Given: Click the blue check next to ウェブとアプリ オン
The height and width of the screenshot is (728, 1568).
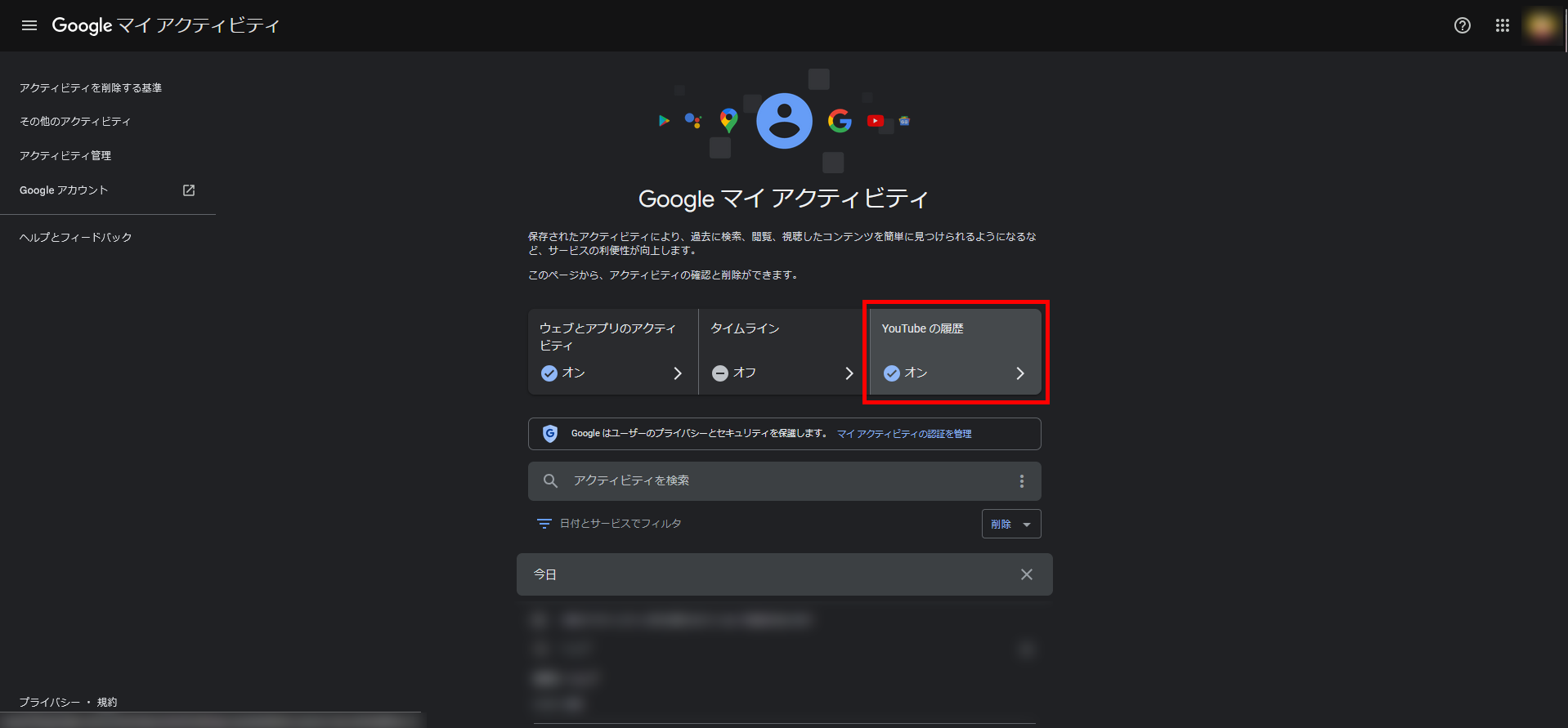Looking at the screenshot, I should coord(549,373).
